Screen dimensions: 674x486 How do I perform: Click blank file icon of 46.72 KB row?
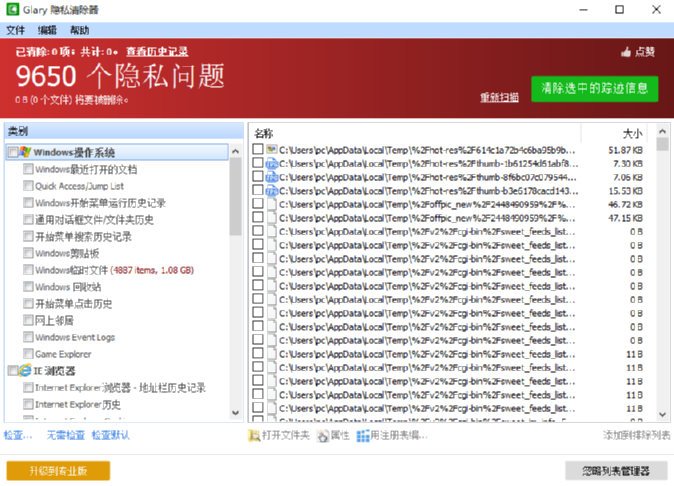coord(272,204)
